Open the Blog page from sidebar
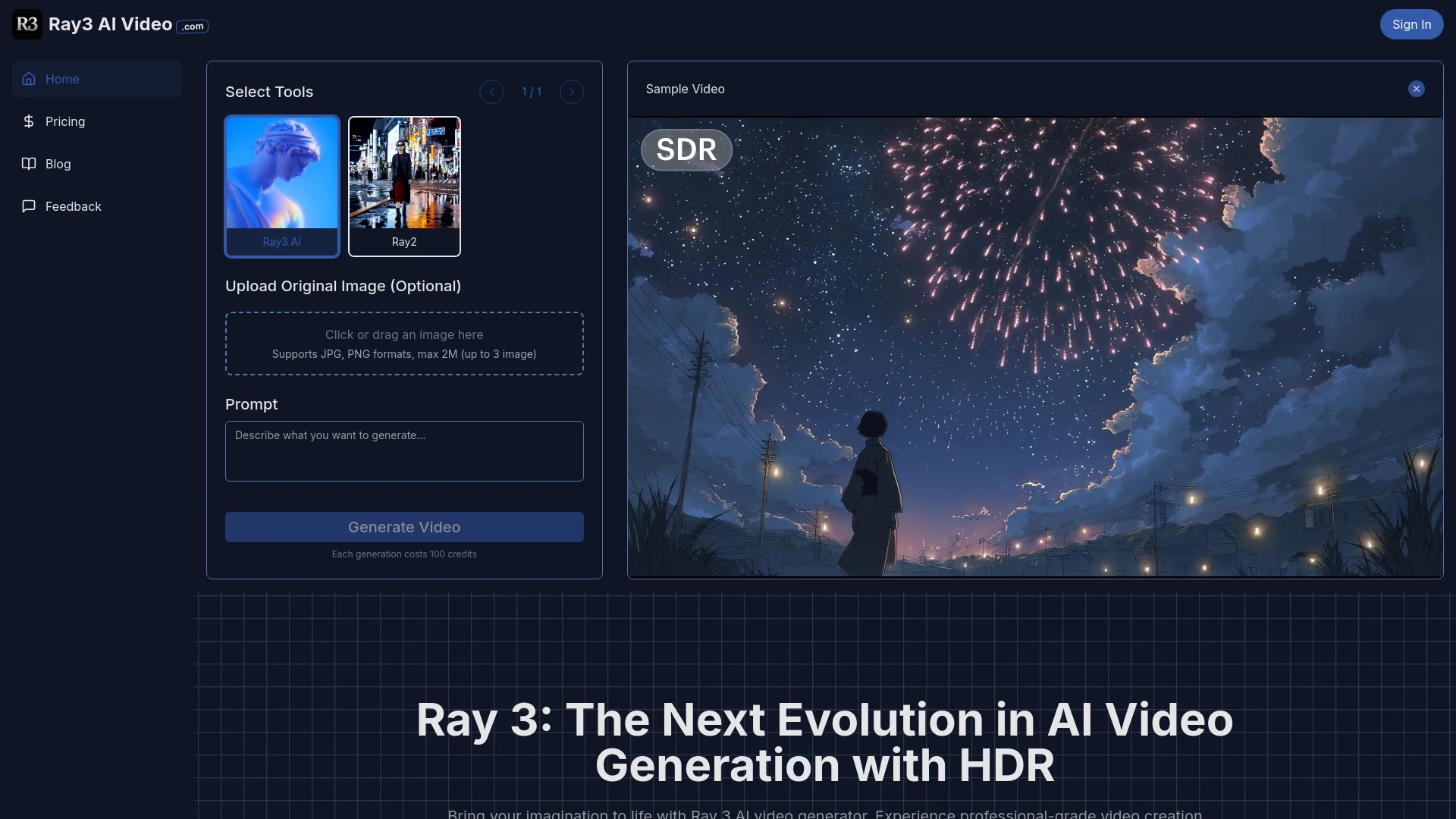The image size is (1456, 819). (x=57, y=164)
